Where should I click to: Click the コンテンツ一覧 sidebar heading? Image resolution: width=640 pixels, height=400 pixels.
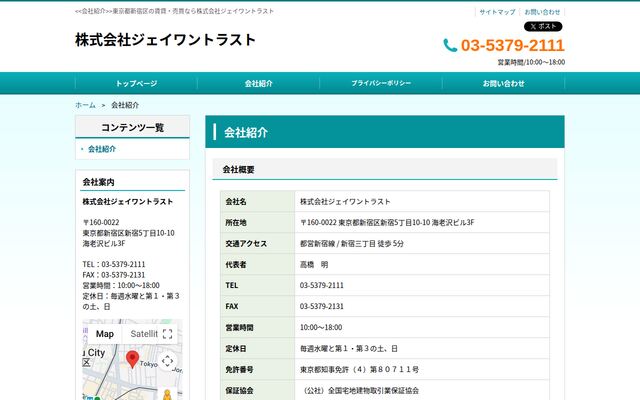tap(133, 127)
